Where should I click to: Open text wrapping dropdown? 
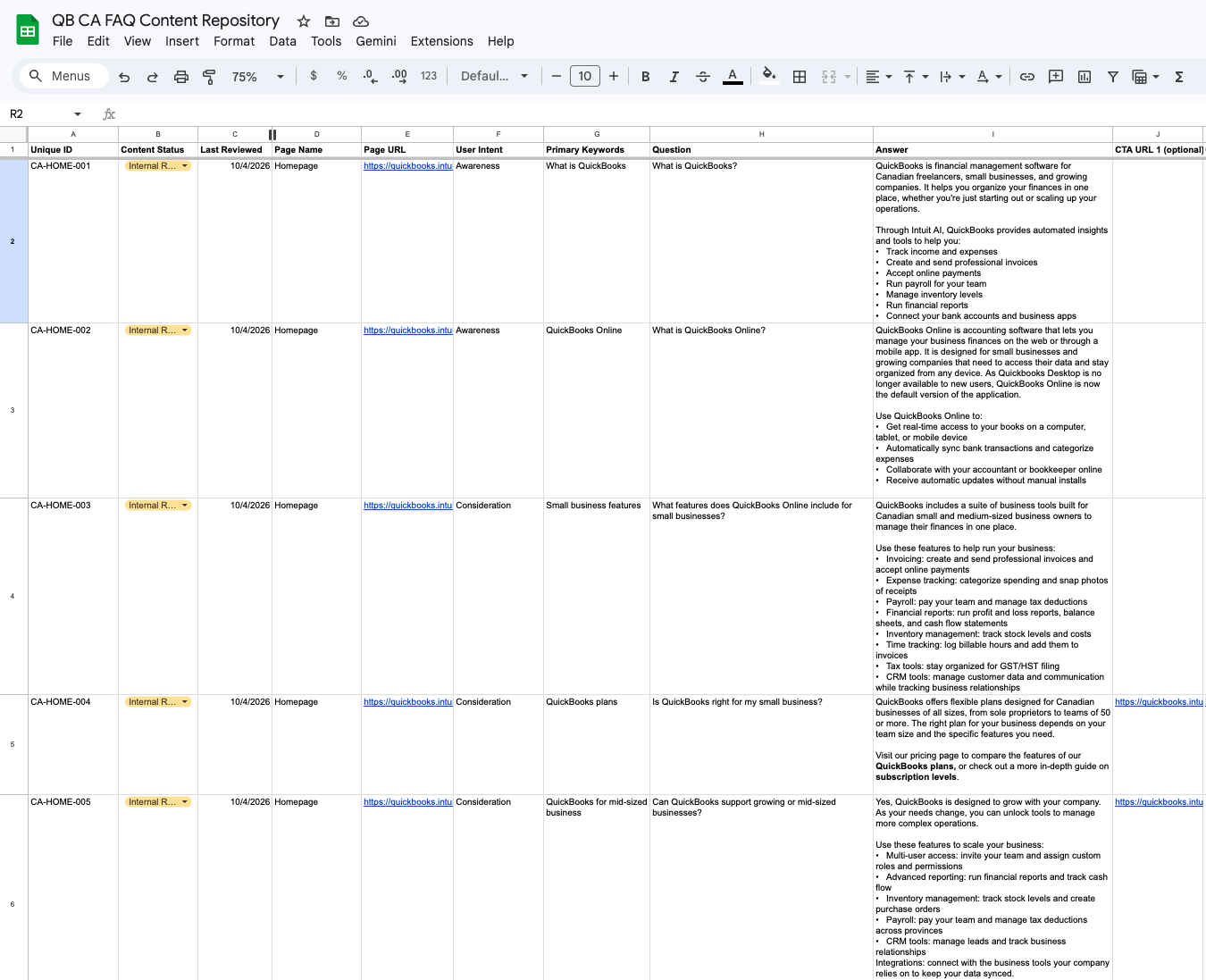pyautogui.click(x=952, y=77)
